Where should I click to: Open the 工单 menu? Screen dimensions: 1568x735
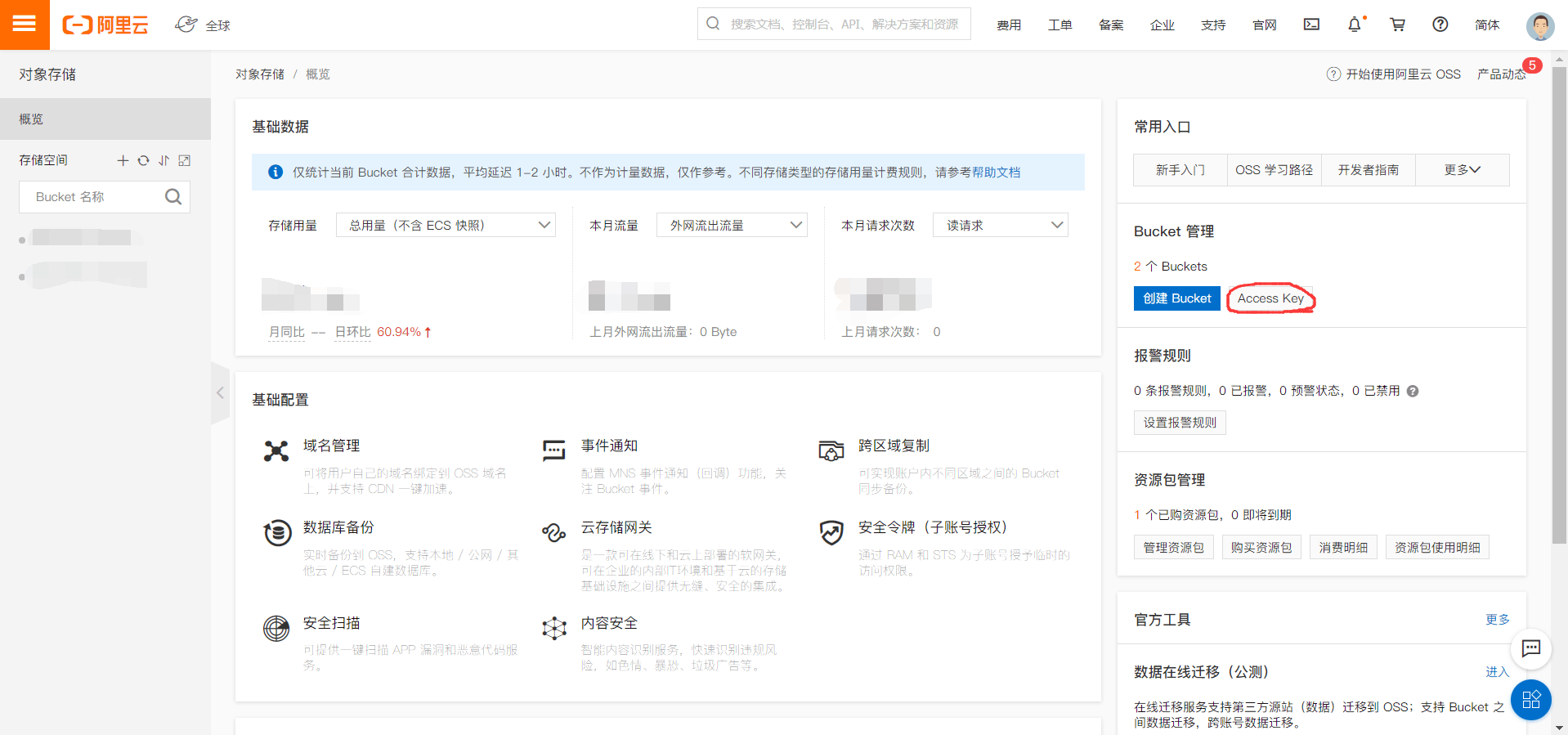(1060, 25)
